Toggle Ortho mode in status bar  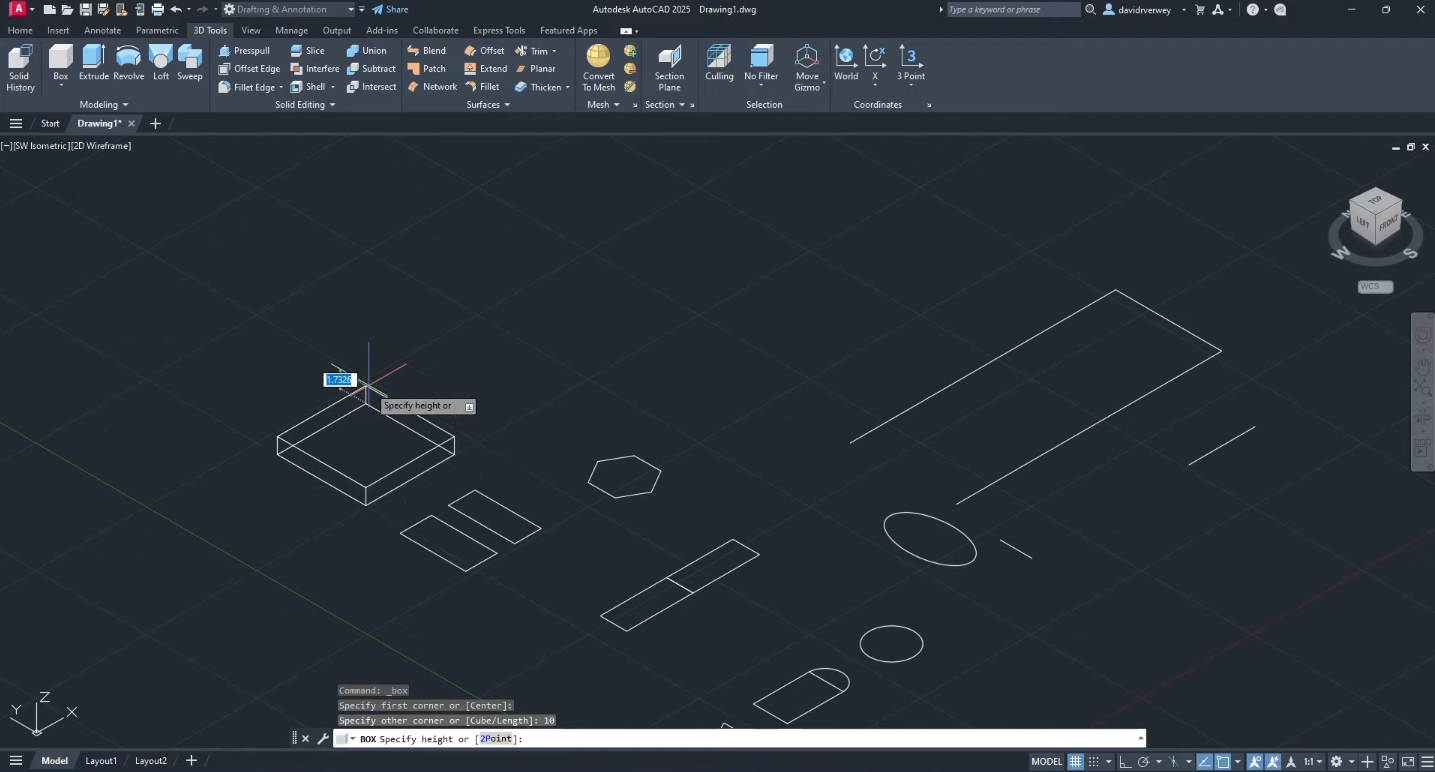(1125, 761)
